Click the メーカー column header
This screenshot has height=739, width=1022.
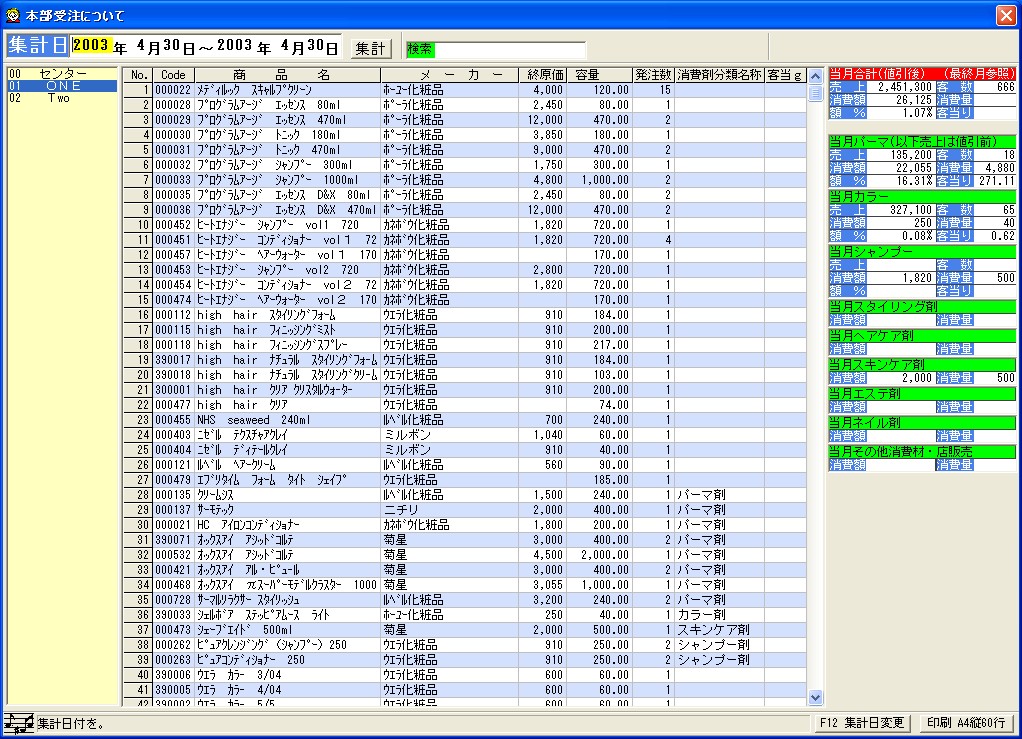pyautogui.click(x=450, y=75)
